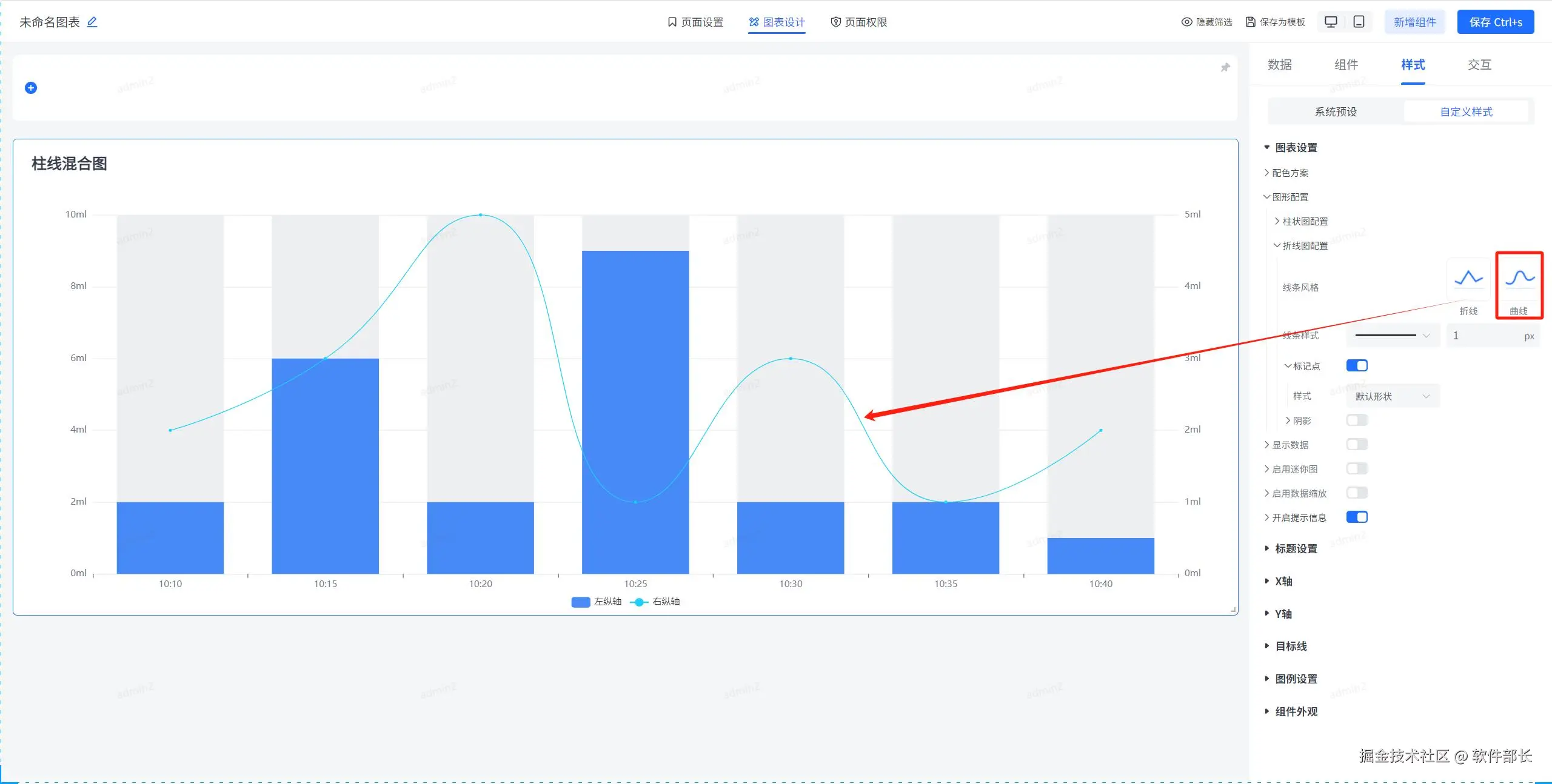Switch to the 数据 tab

click(1279, 65)
